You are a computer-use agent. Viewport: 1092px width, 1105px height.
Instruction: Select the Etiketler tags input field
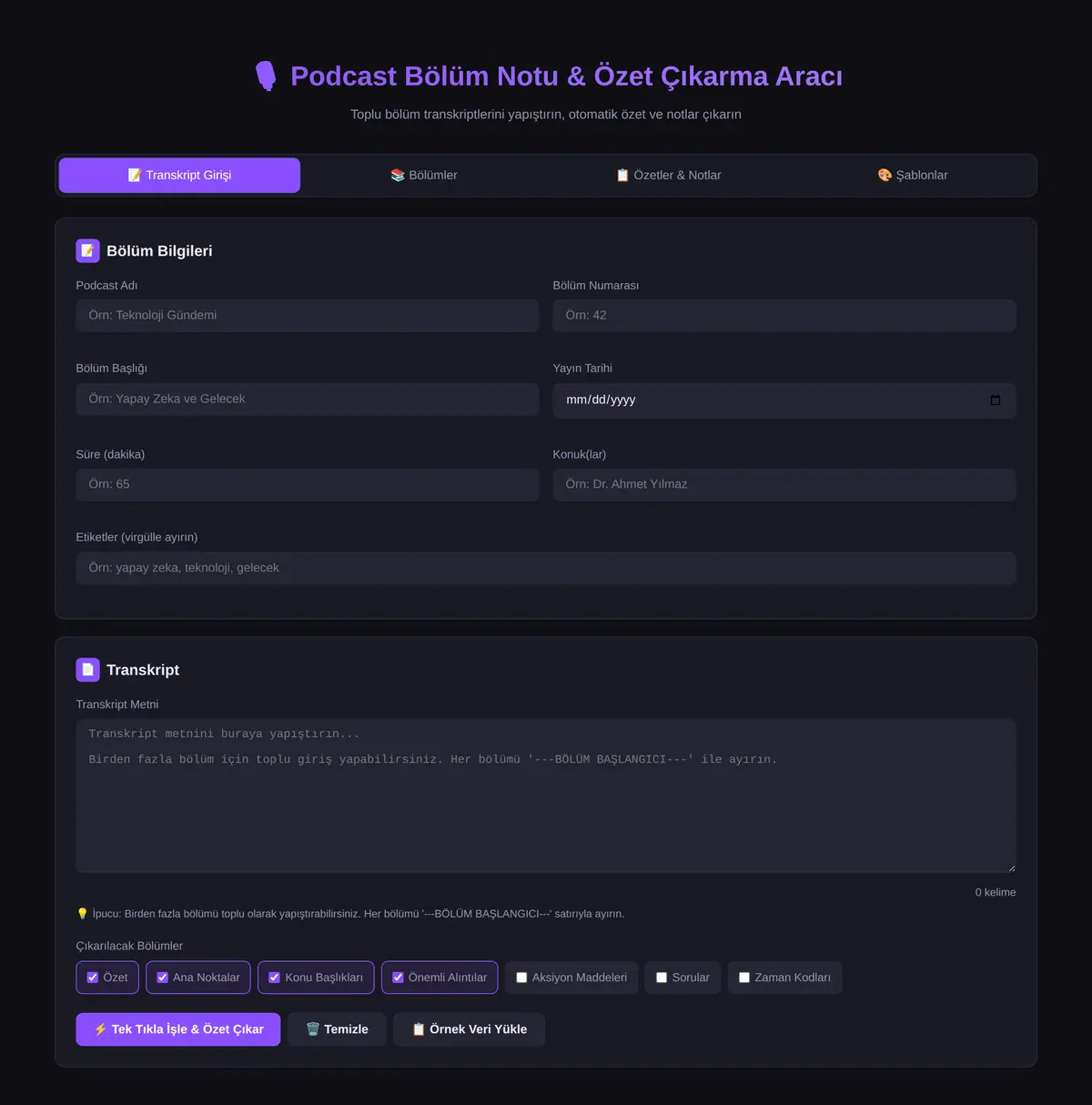[546, 568]
